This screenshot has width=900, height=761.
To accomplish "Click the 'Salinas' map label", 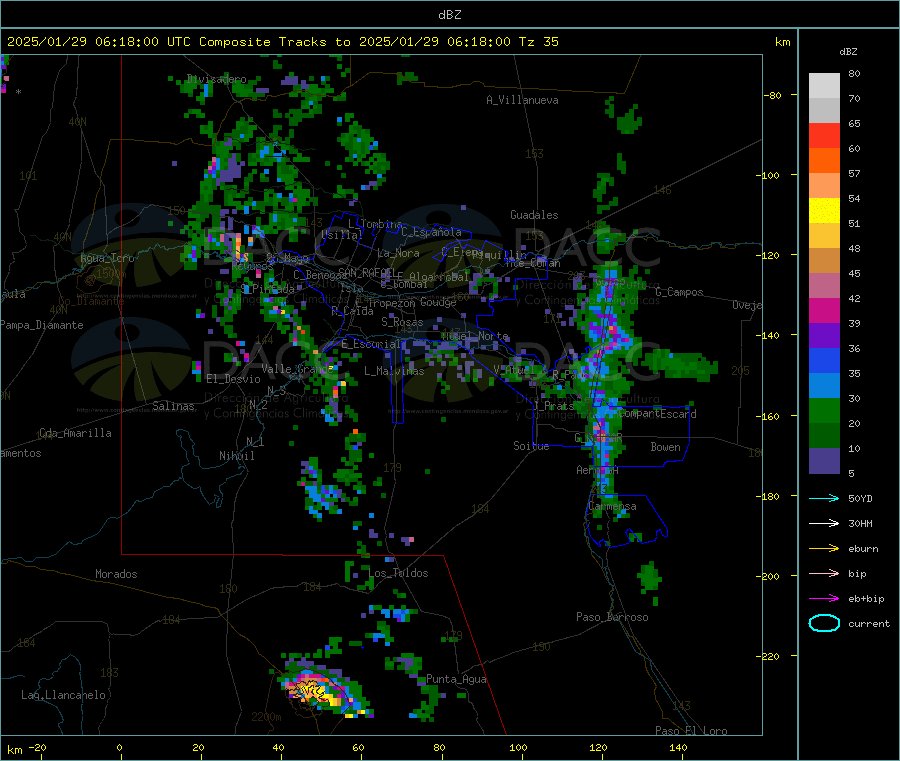I will 173,406.
